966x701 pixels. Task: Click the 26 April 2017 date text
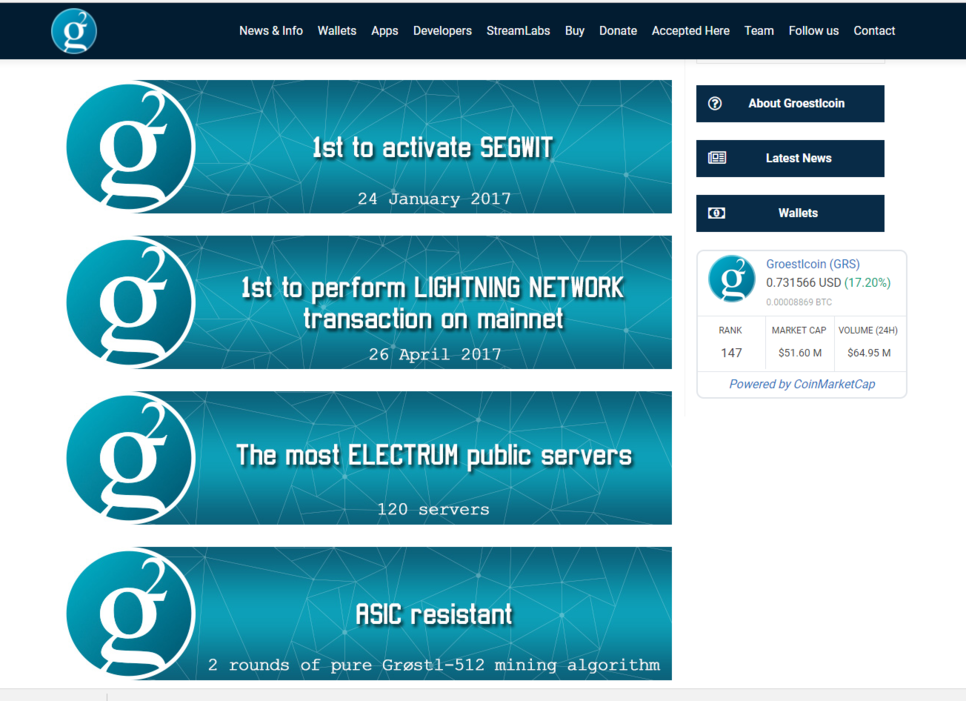point(434,354)
